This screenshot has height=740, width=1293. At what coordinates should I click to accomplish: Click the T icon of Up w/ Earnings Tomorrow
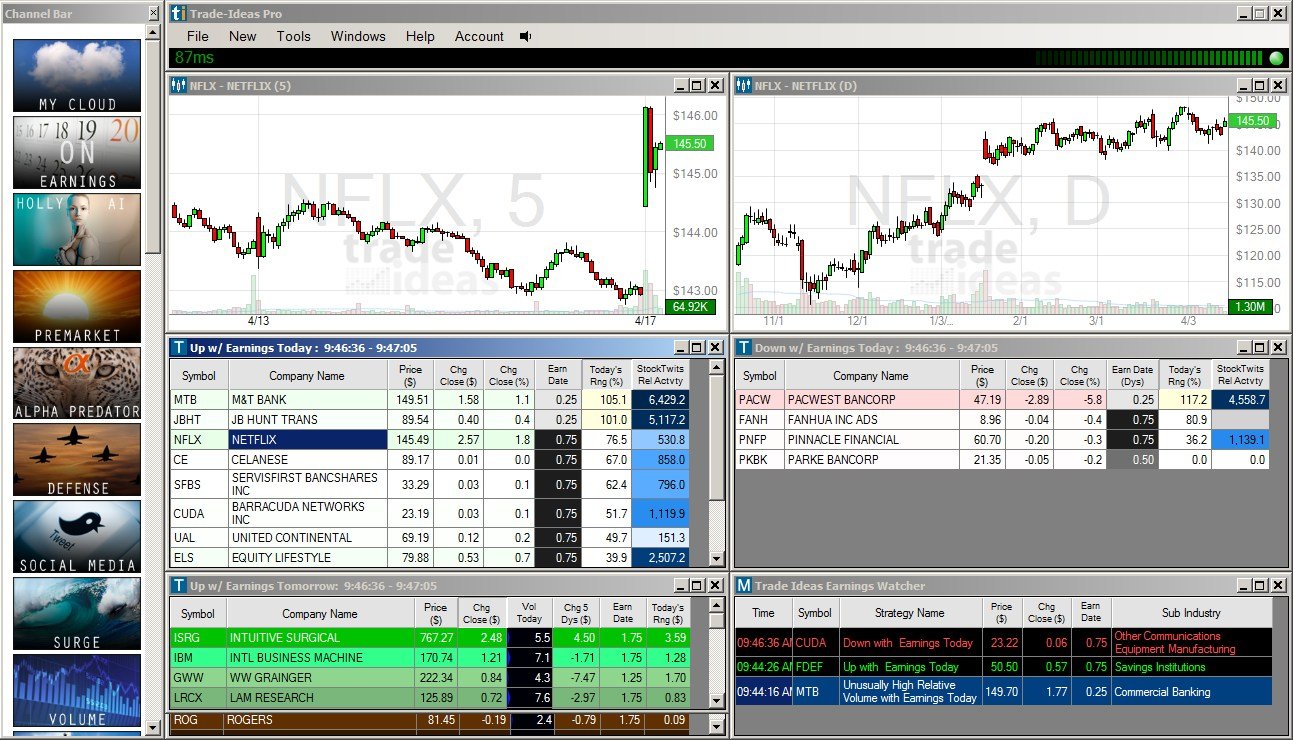coord(178,585)
